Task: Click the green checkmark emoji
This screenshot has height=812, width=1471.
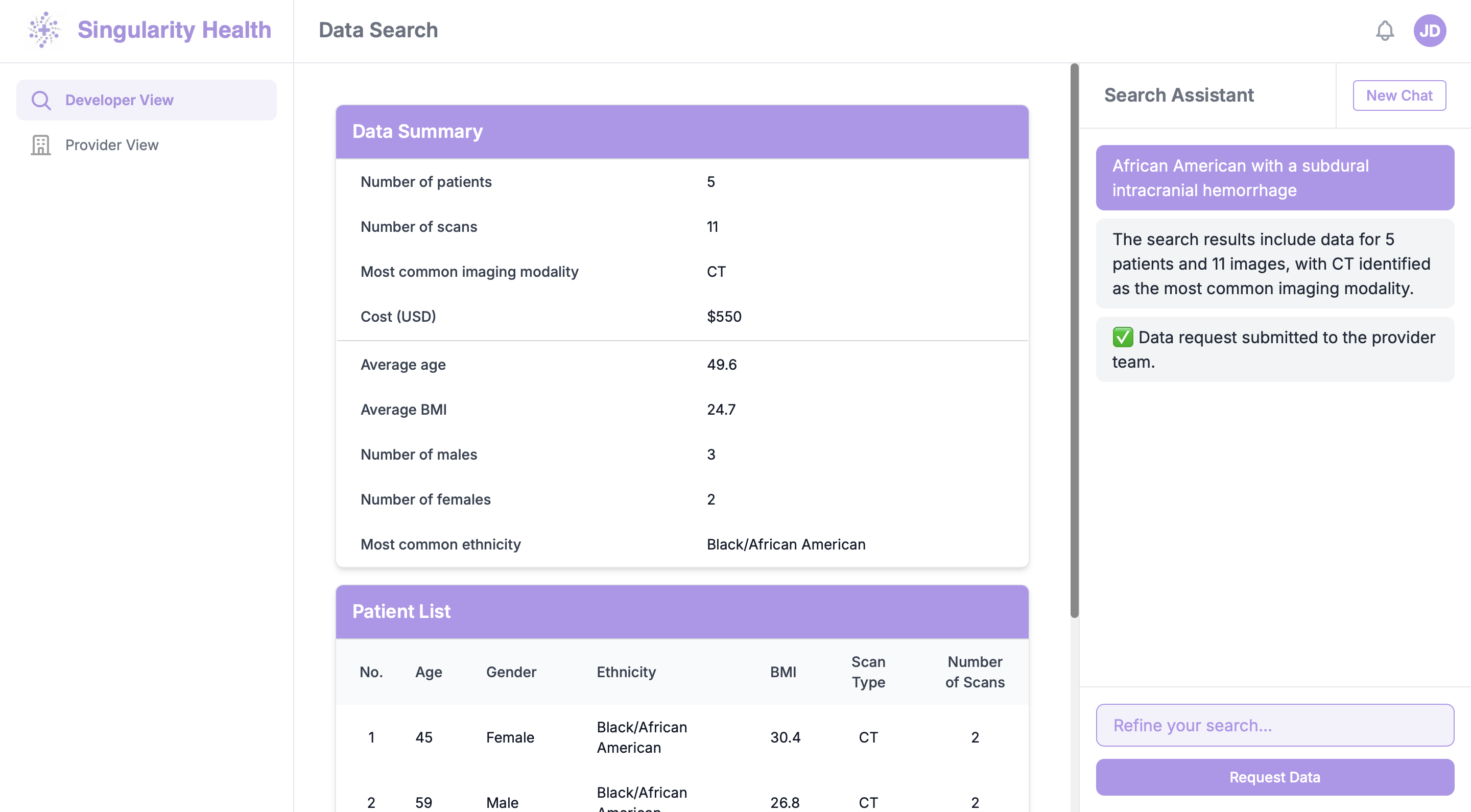Action: (x=1122, y=337)
